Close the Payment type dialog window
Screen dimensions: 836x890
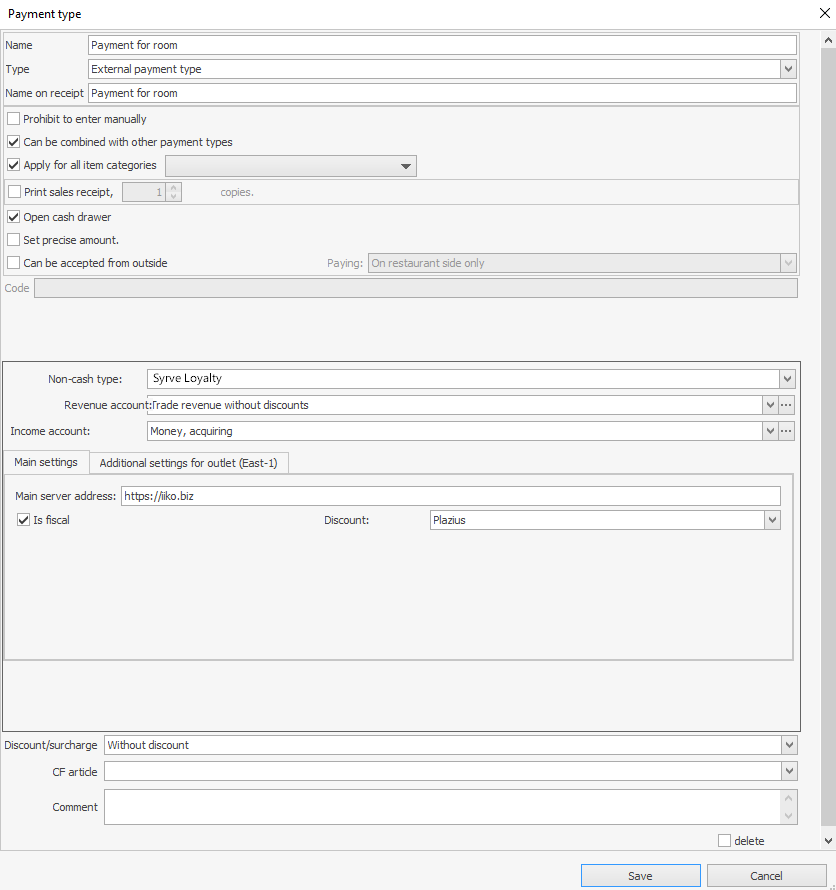point(823,14)
